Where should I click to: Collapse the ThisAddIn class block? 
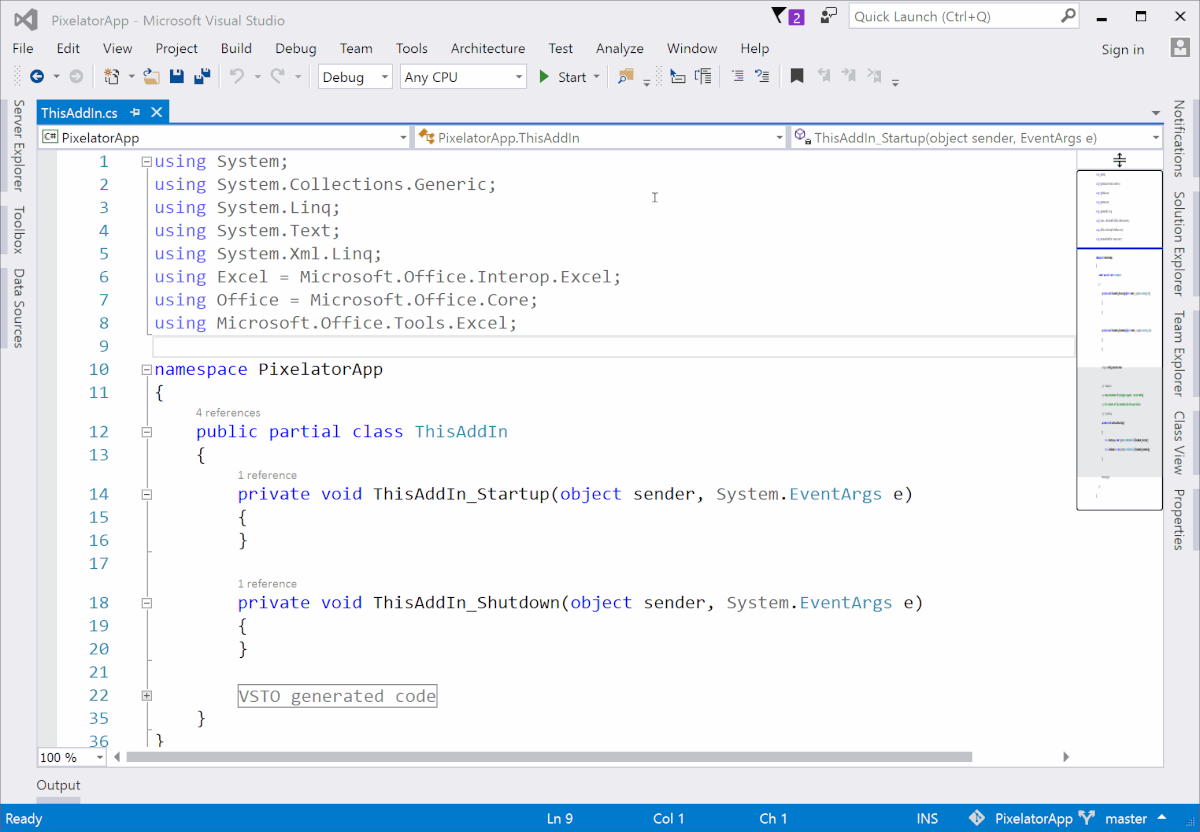point(147,432)
